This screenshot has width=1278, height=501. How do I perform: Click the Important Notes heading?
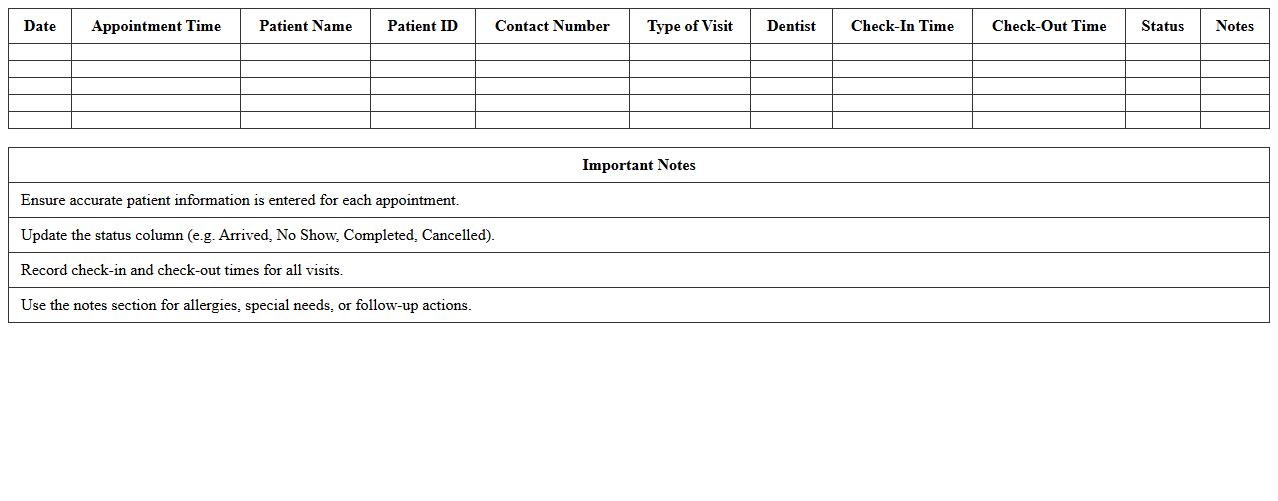(639, 165)
